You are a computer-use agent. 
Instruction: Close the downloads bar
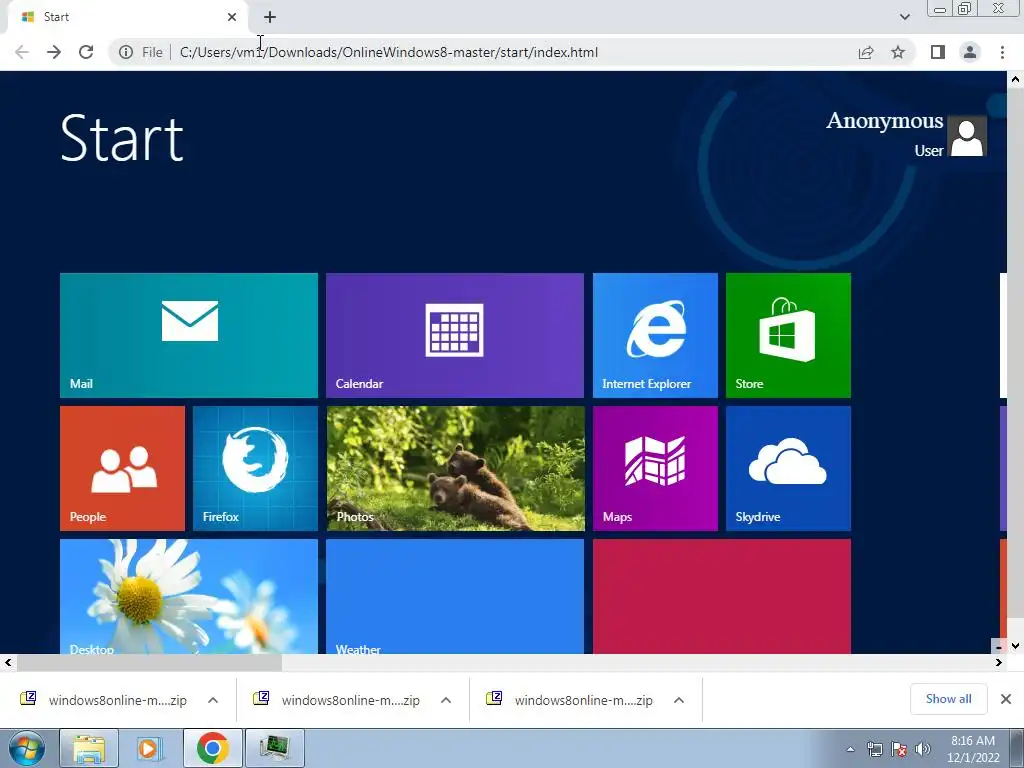point(1006,699)
